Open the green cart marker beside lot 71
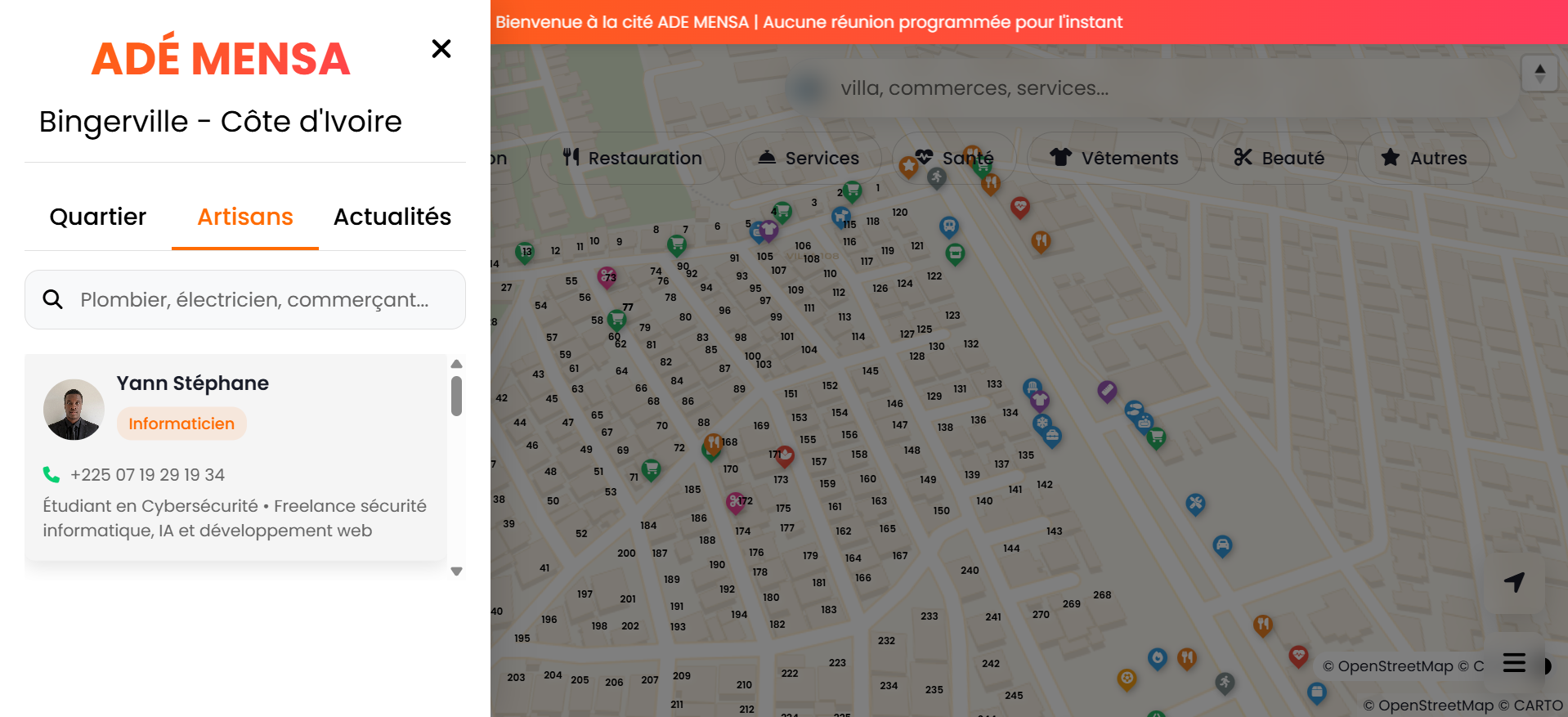 pos(652,470)
